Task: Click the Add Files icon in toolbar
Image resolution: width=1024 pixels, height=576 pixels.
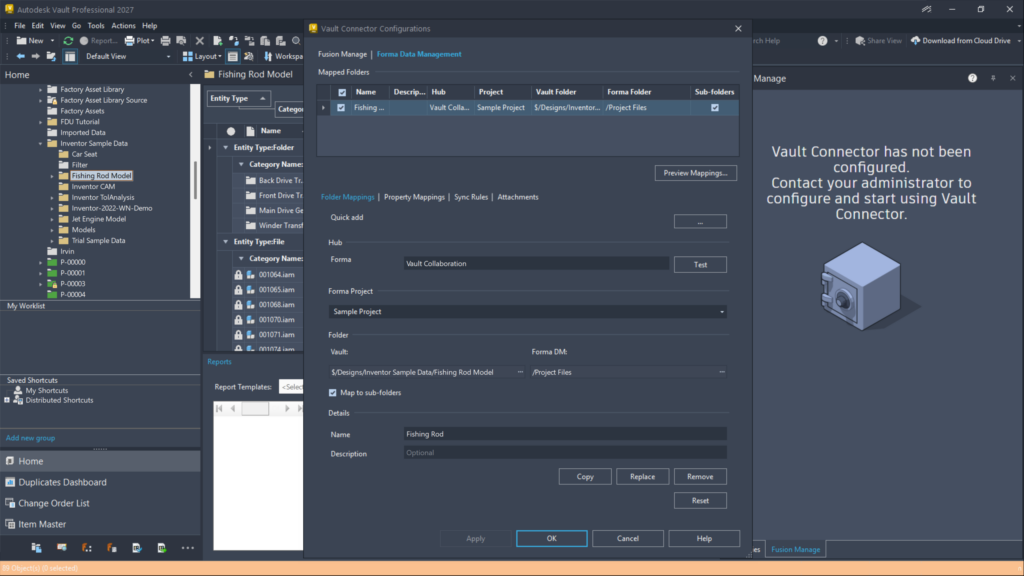Action: tap(217, 40)
